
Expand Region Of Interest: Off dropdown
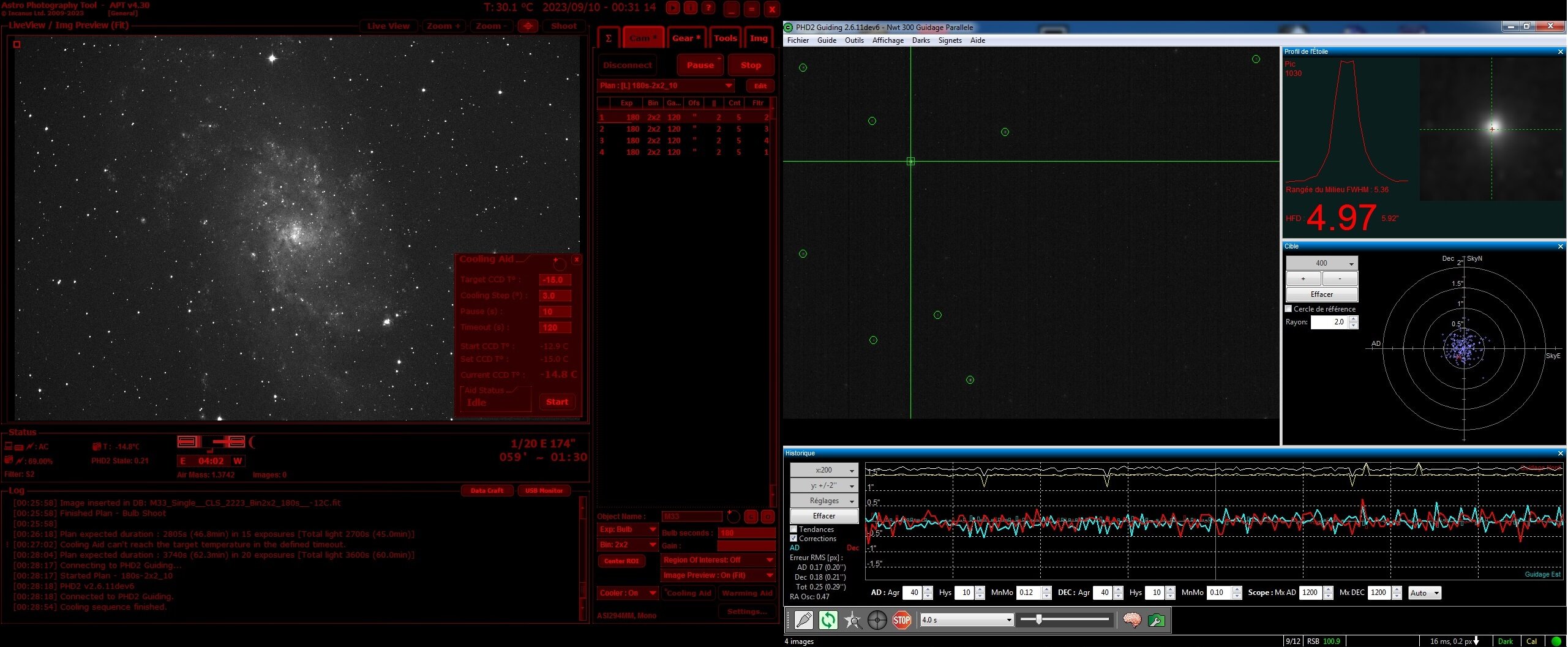coord(718,560)
